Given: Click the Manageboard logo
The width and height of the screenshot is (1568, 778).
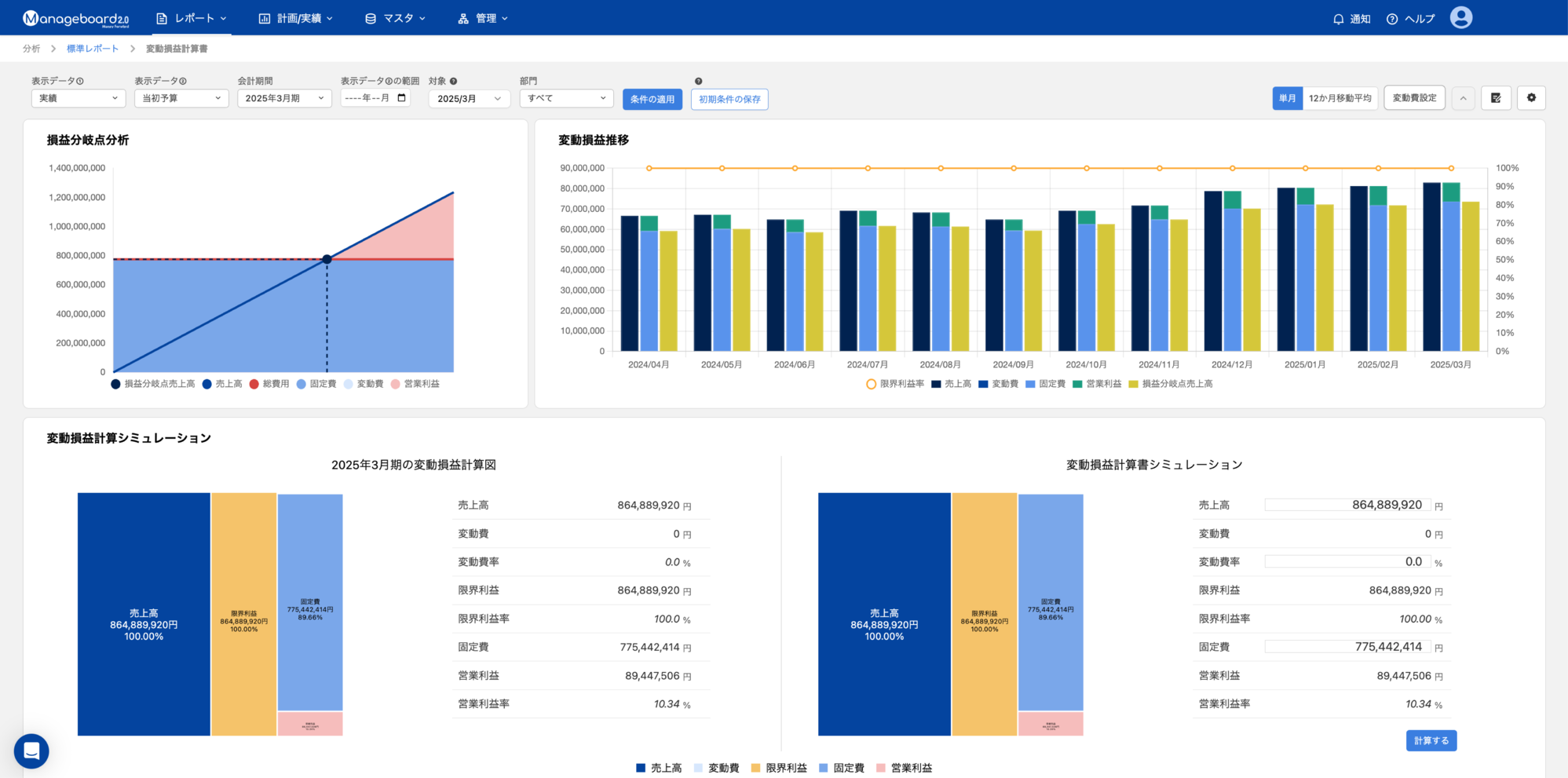Looking at the screenshot, I should [x=75, y=18].
